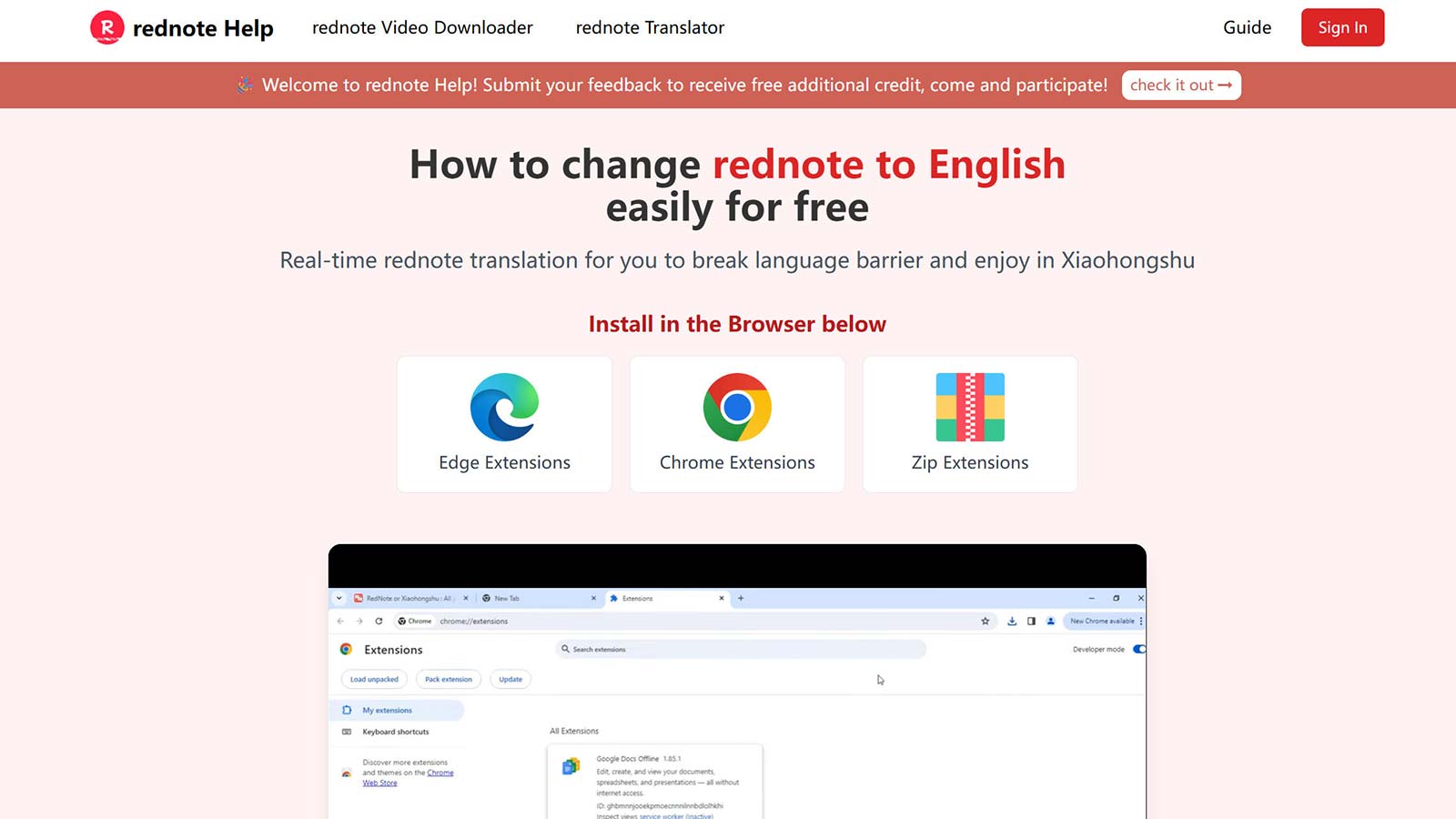The image size is (1456, 819).
Task: In the video, click the reload icon
Action: pyautogui.click(x=379, y=621)
